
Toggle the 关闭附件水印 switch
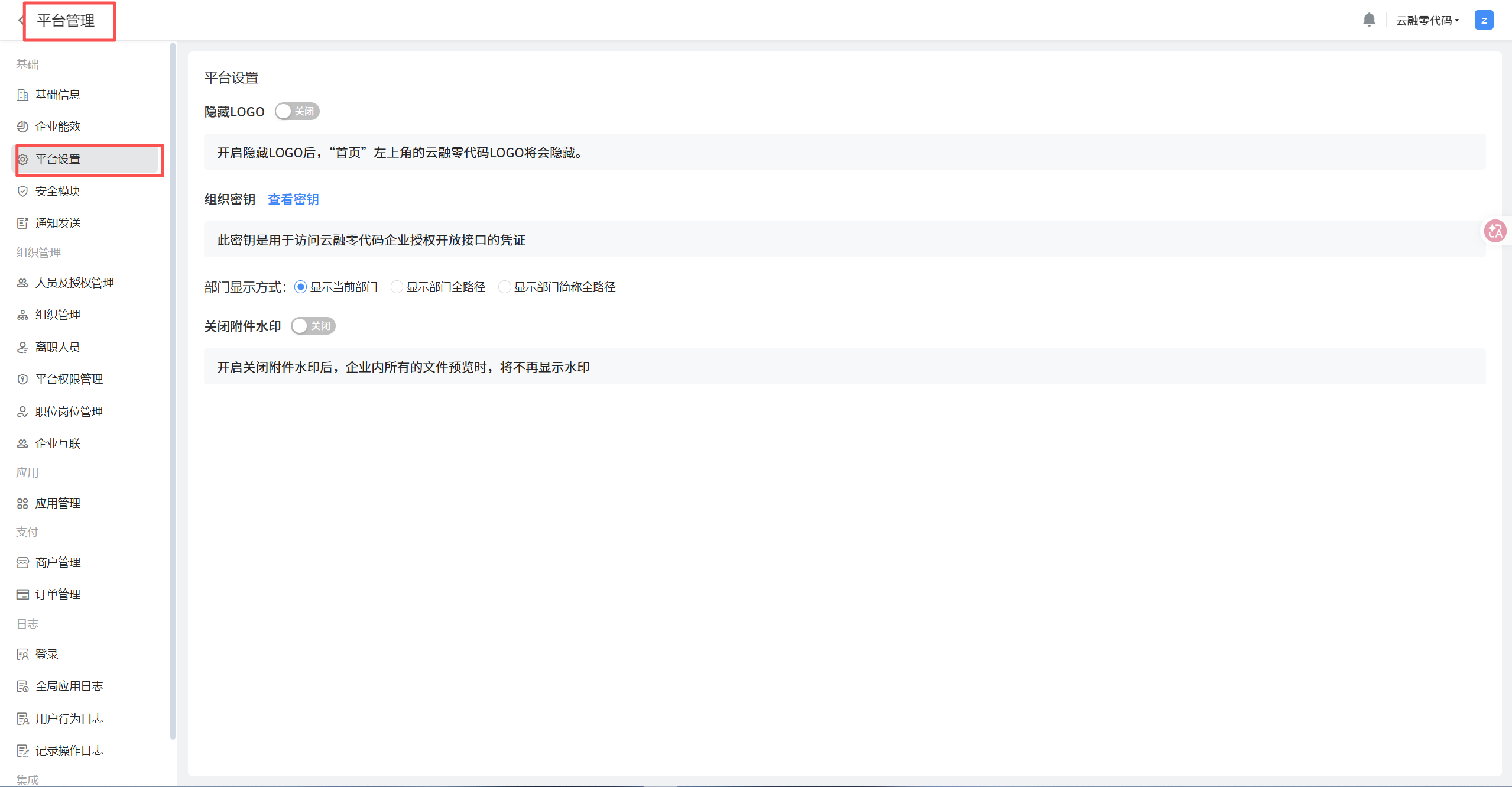(x=313, y=326)
